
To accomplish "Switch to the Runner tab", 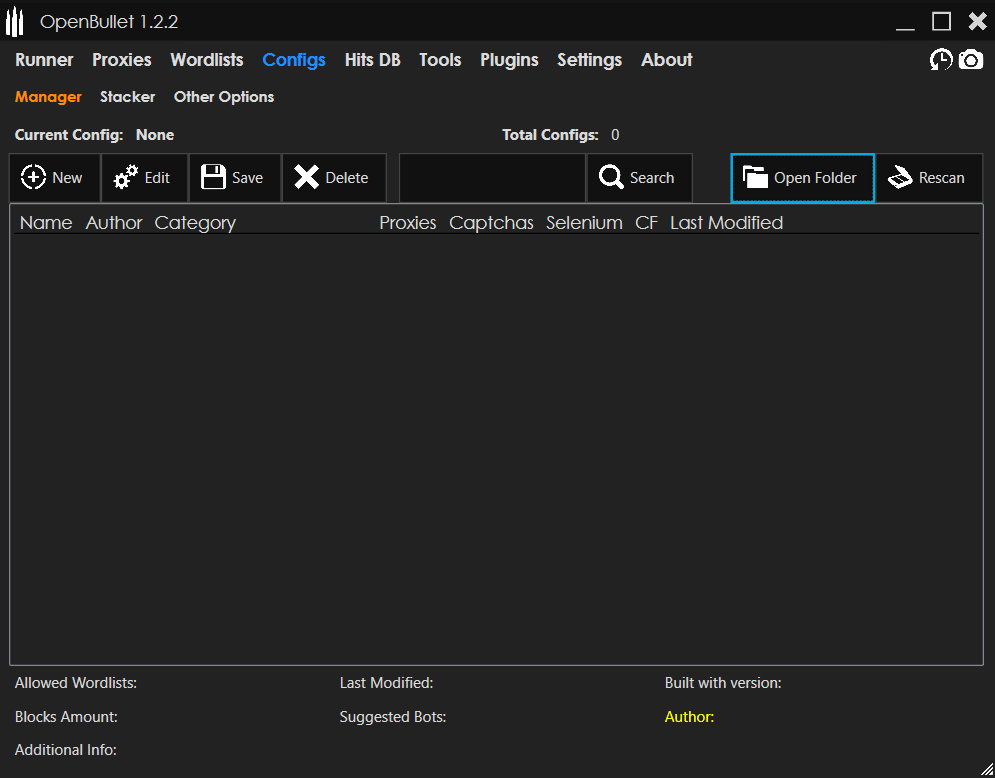I will [x=44, y=60].
